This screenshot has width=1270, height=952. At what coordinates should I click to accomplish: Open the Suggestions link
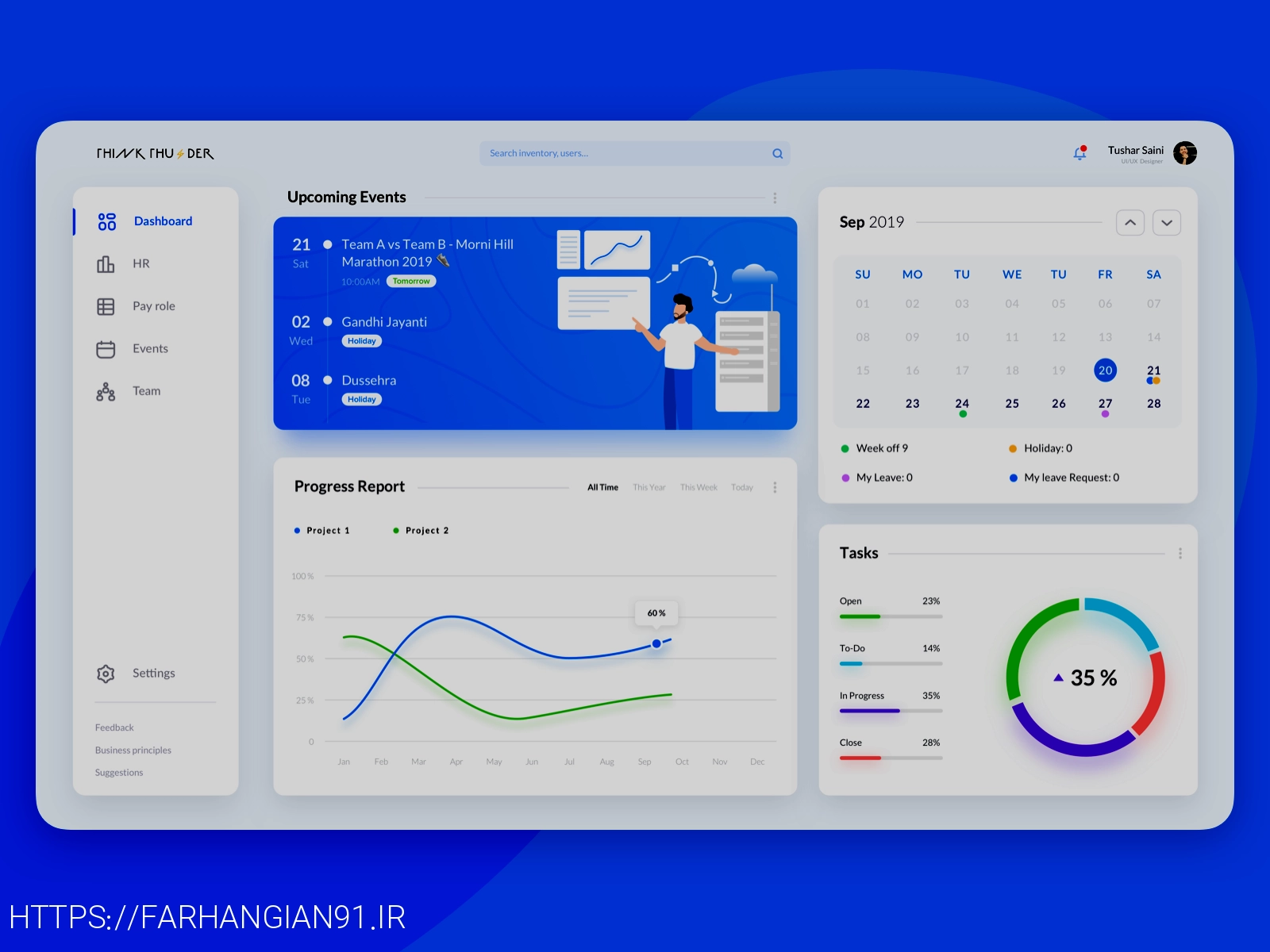click(119, 772)
